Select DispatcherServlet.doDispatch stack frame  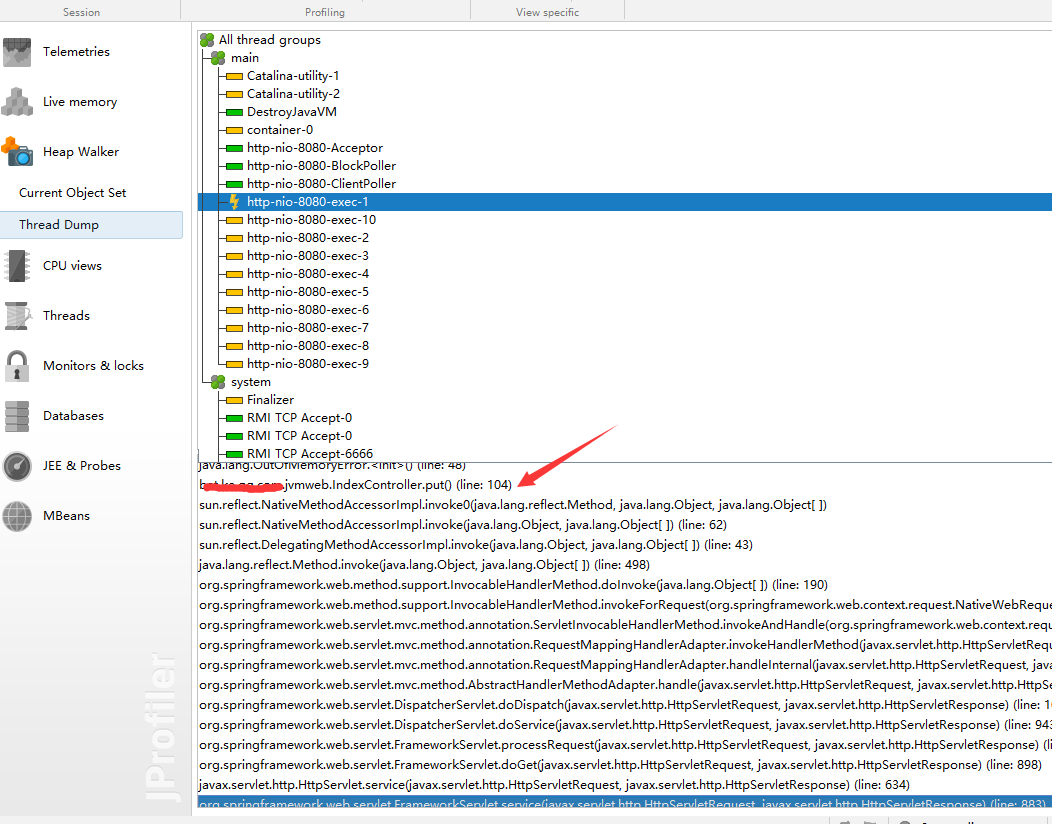[x=625, y=705]
